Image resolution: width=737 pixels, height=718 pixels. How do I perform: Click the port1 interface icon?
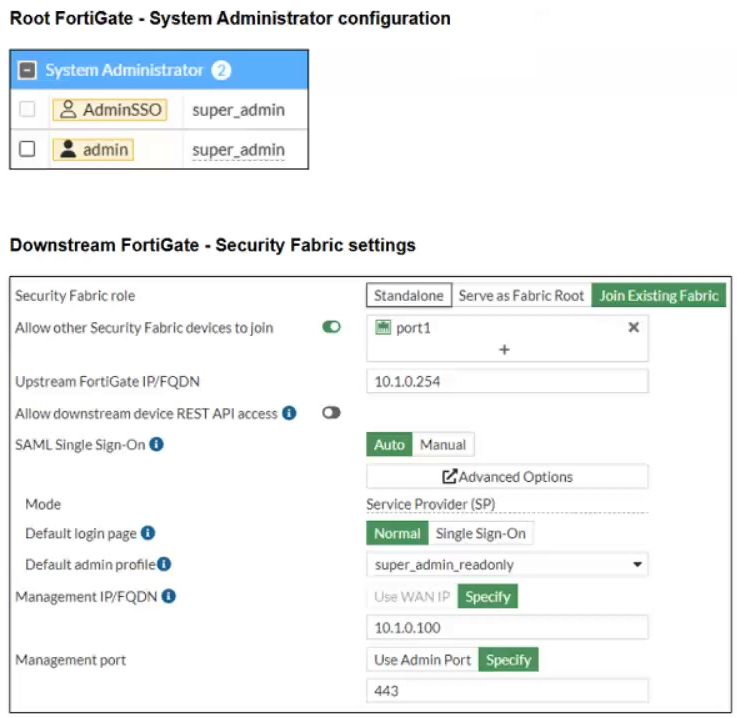coord(383,327)
